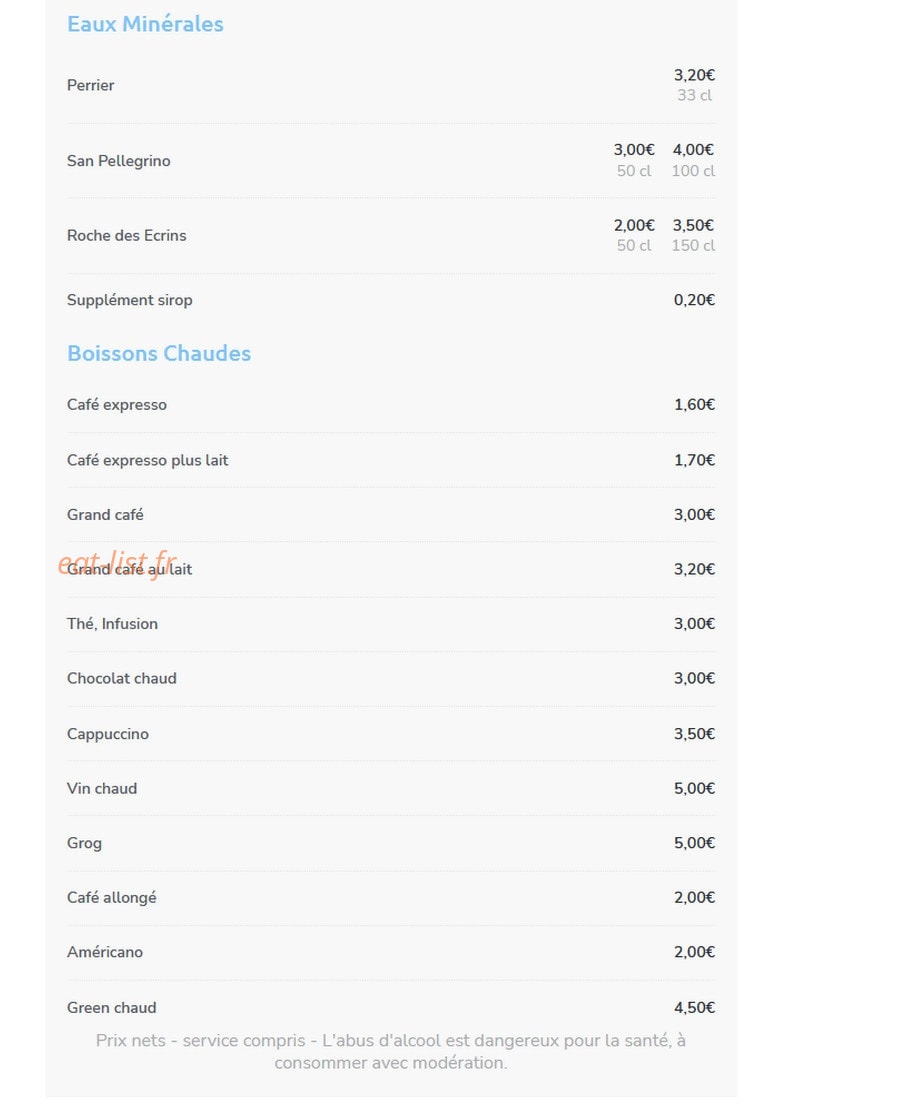The image size is (899, 1119).
Task: Click the Boissons Chaudes section heading
Action: pos(158,353)
